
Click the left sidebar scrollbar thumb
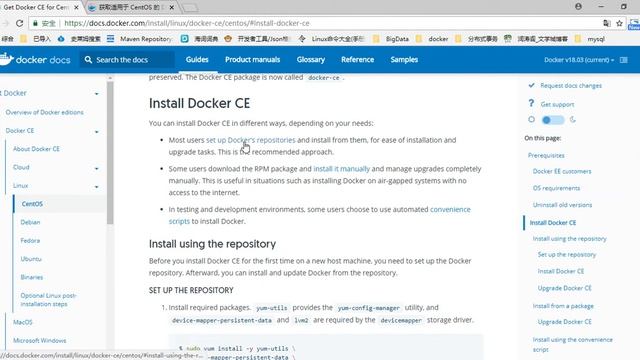[x=110, y=153]
